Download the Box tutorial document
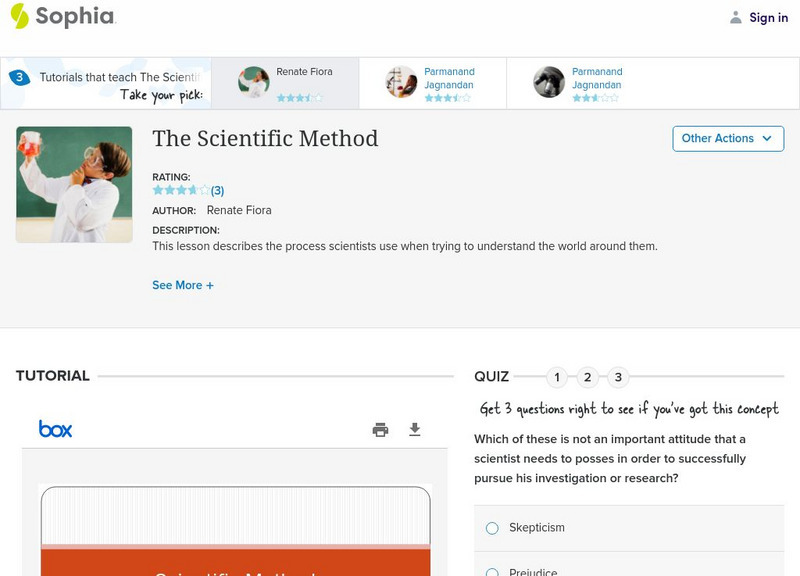Screen dimensions: 800x576 415,430
